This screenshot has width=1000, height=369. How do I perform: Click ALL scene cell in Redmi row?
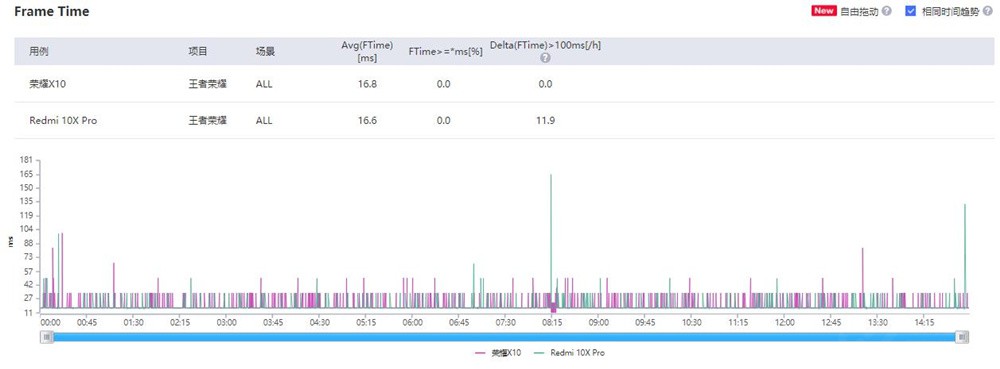point(264,120)
